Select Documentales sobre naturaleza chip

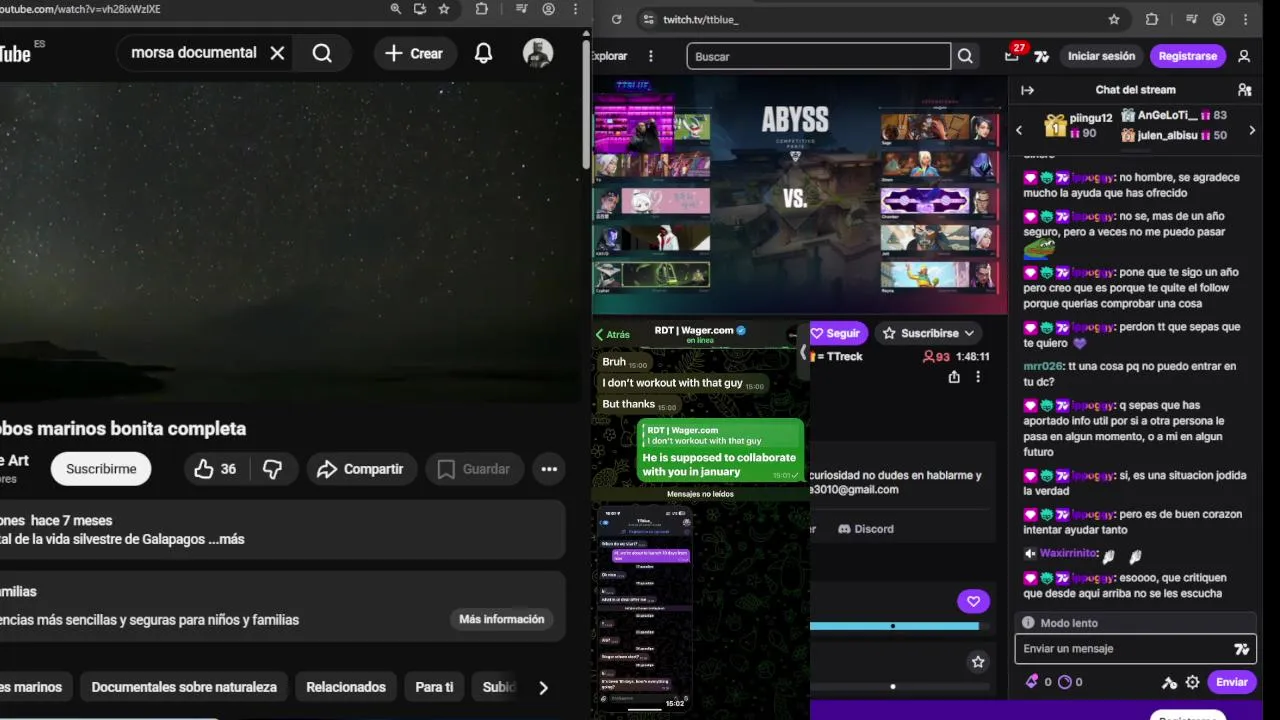(184, 687)
